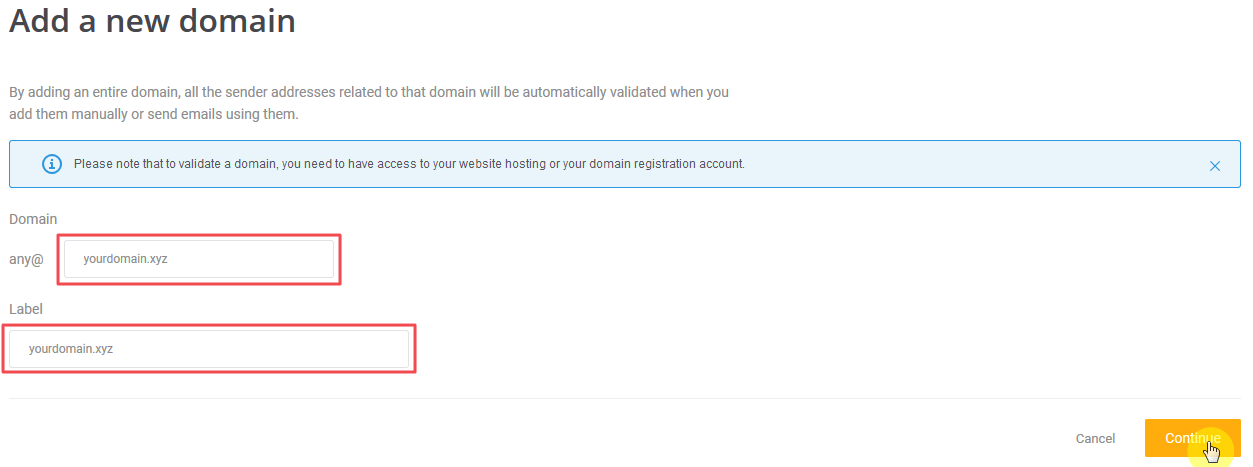Cancel adding the new domain
Viewport: 1253px width, 467px height.
[x=1095, y=438]
